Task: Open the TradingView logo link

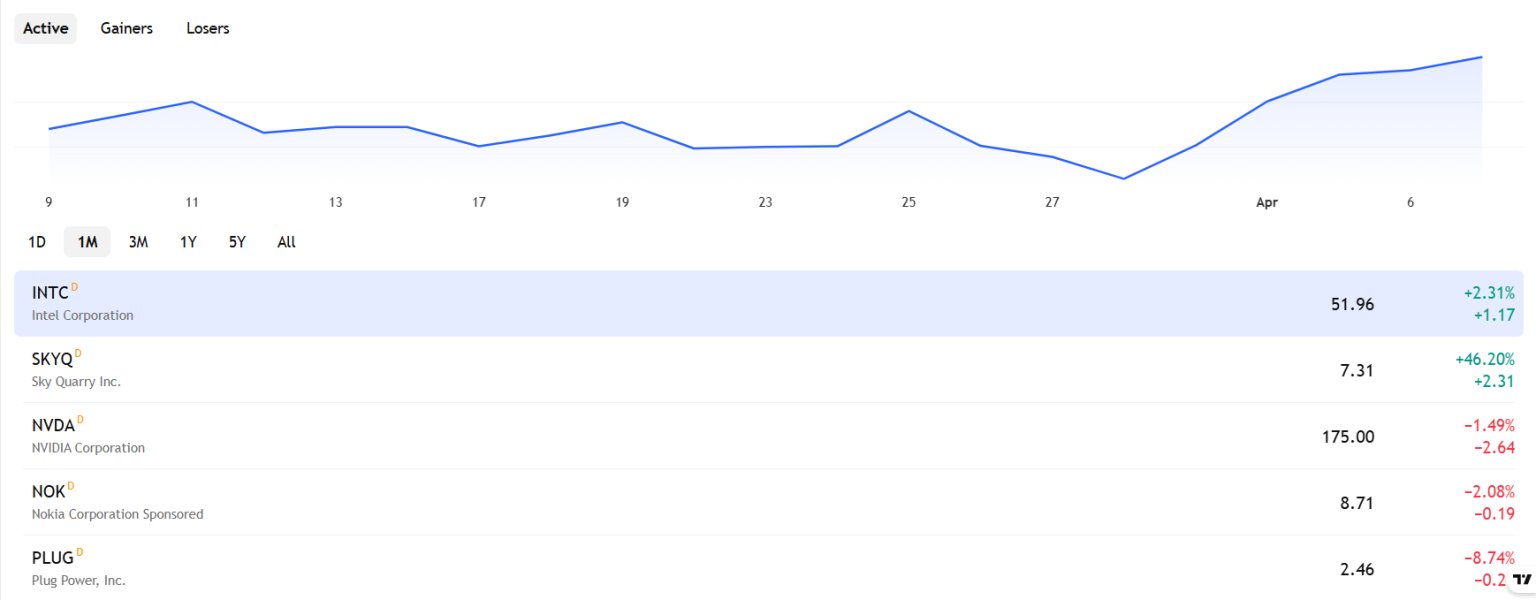Action: point(1522,579)
